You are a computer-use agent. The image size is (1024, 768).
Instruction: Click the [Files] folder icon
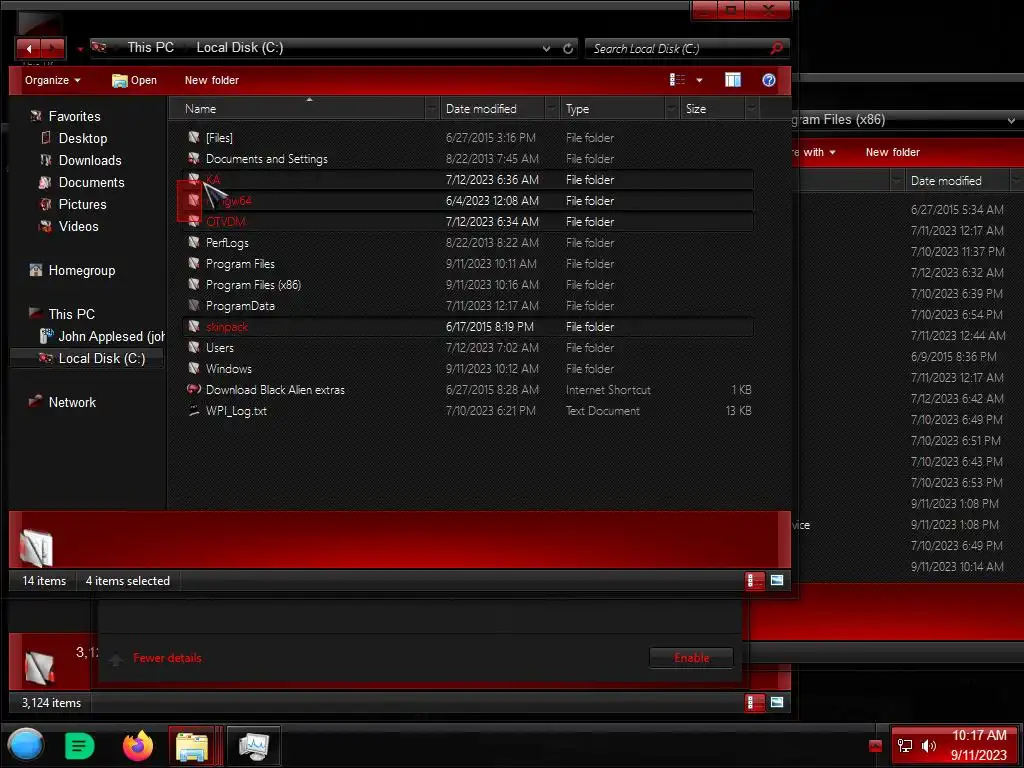click(x=194, y=137)
